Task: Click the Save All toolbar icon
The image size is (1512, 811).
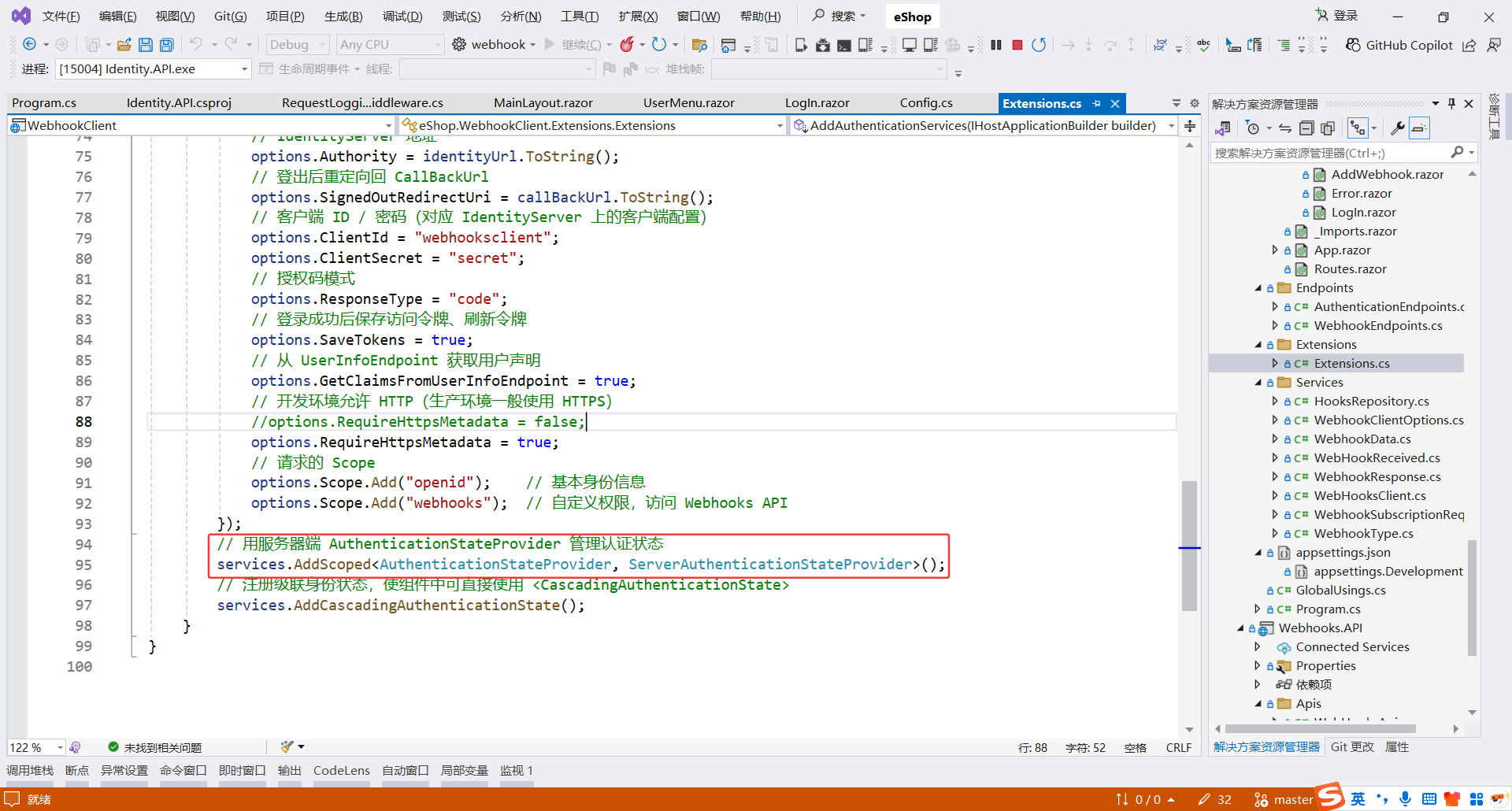Action: [x=166, y=45]
